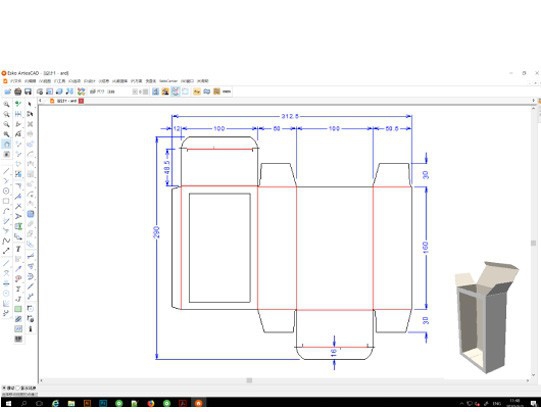541x412 pixels.
Task: Open the WebCenter menu
Action: tap(168, 81)
